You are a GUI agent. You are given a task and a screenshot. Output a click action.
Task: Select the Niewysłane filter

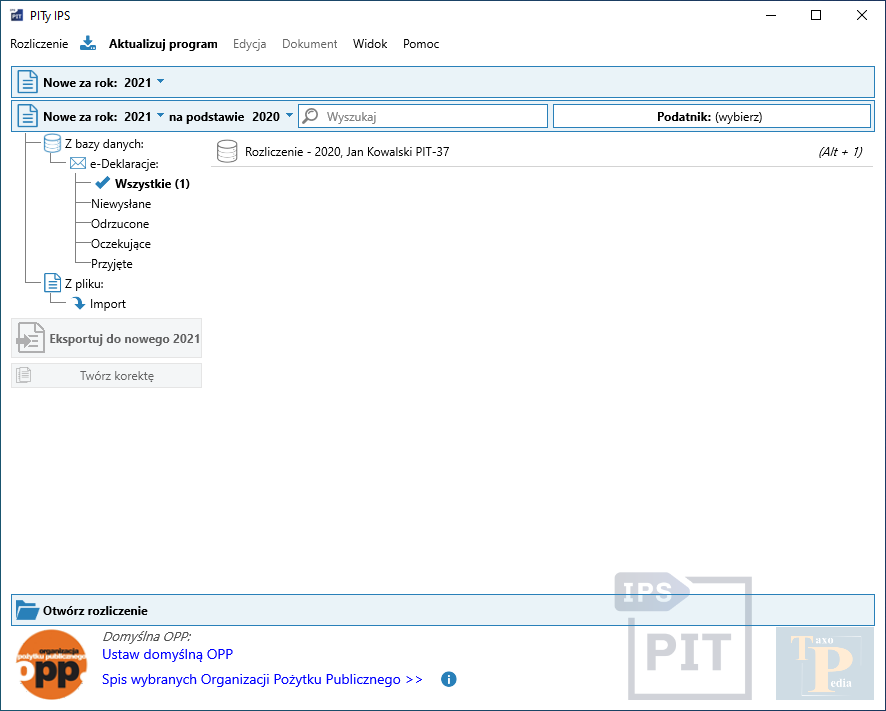coord(121,204)
